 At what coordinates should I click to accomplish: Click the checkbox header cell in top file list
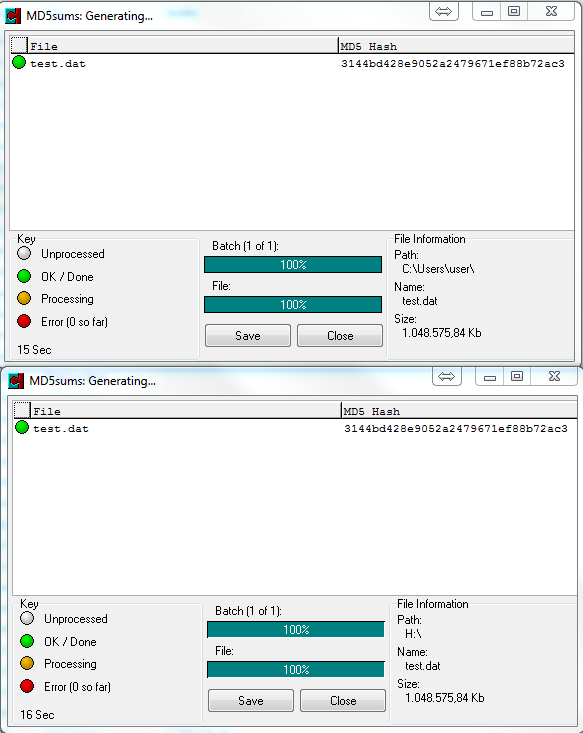(19, 45)
